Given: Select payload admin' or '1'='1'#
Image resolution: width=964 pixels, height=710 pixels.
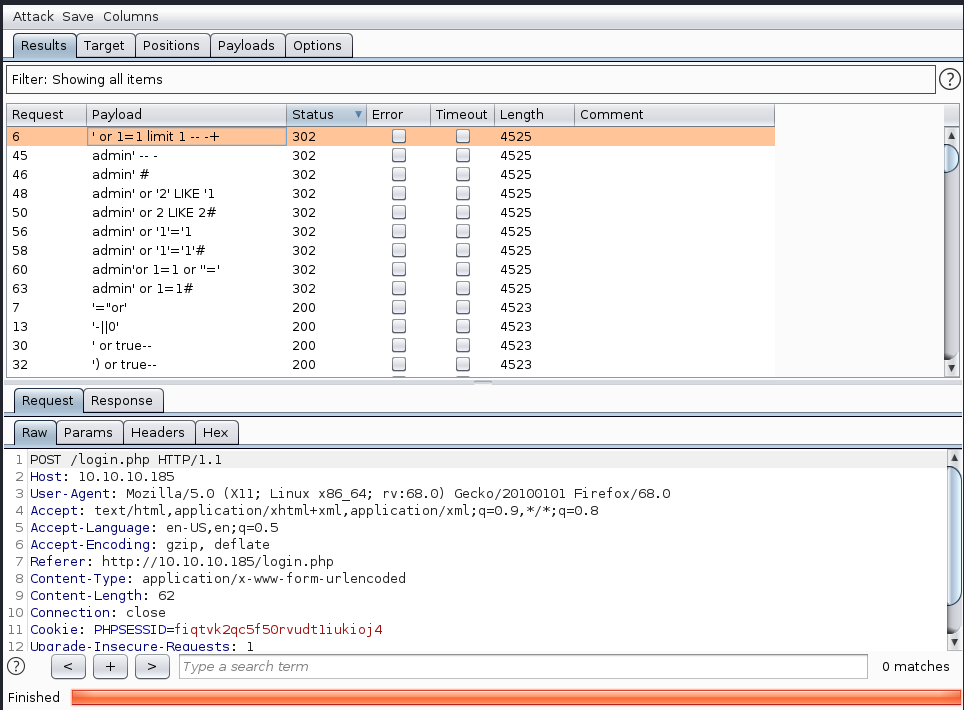Looking at the screenshot, I should point(149,251).
